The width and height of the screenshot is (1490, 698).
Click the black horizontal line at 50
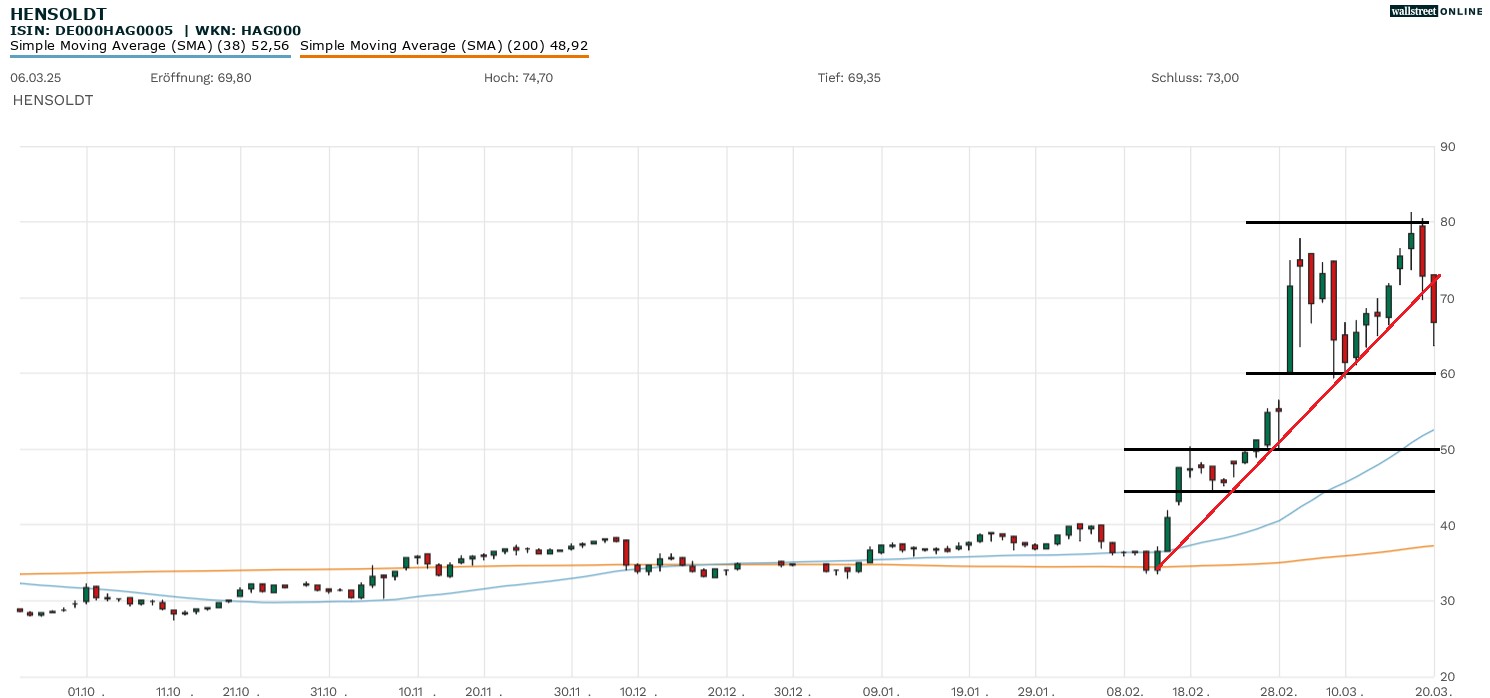tap(1281, 449)
